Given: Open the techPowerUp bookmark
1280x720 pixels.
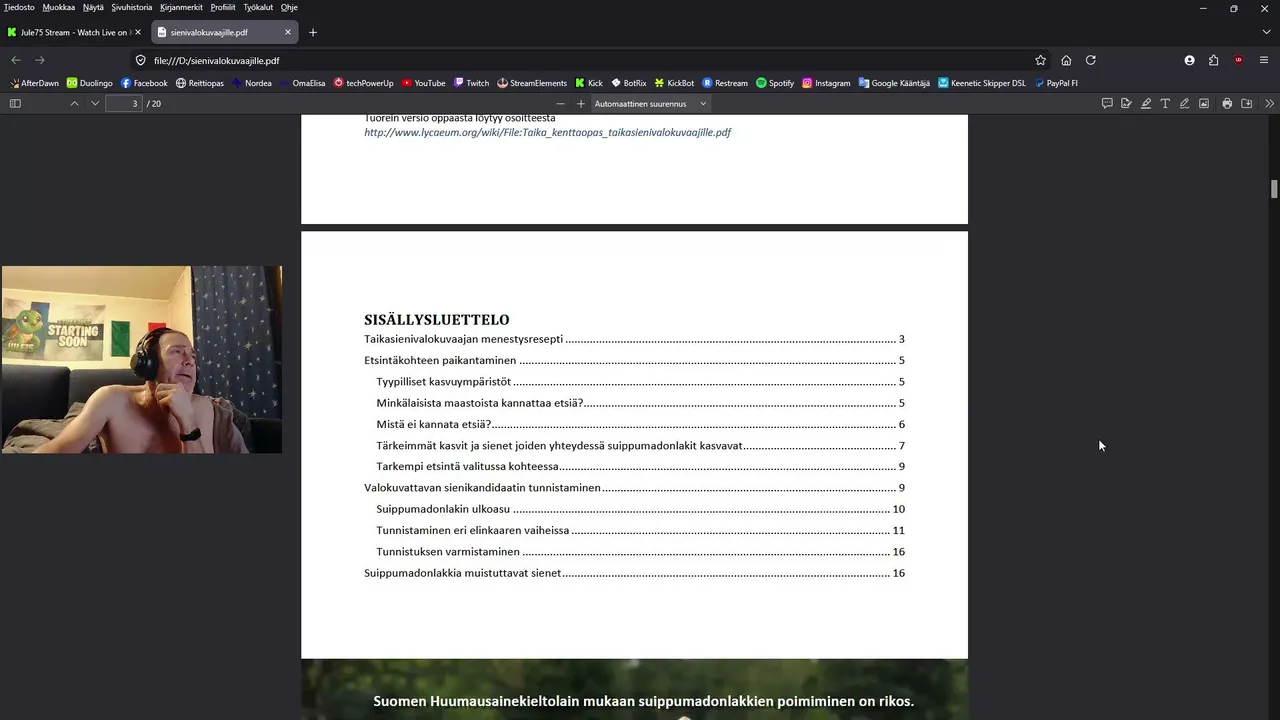Looking at the screenshot, I should [x=363, y=83].
